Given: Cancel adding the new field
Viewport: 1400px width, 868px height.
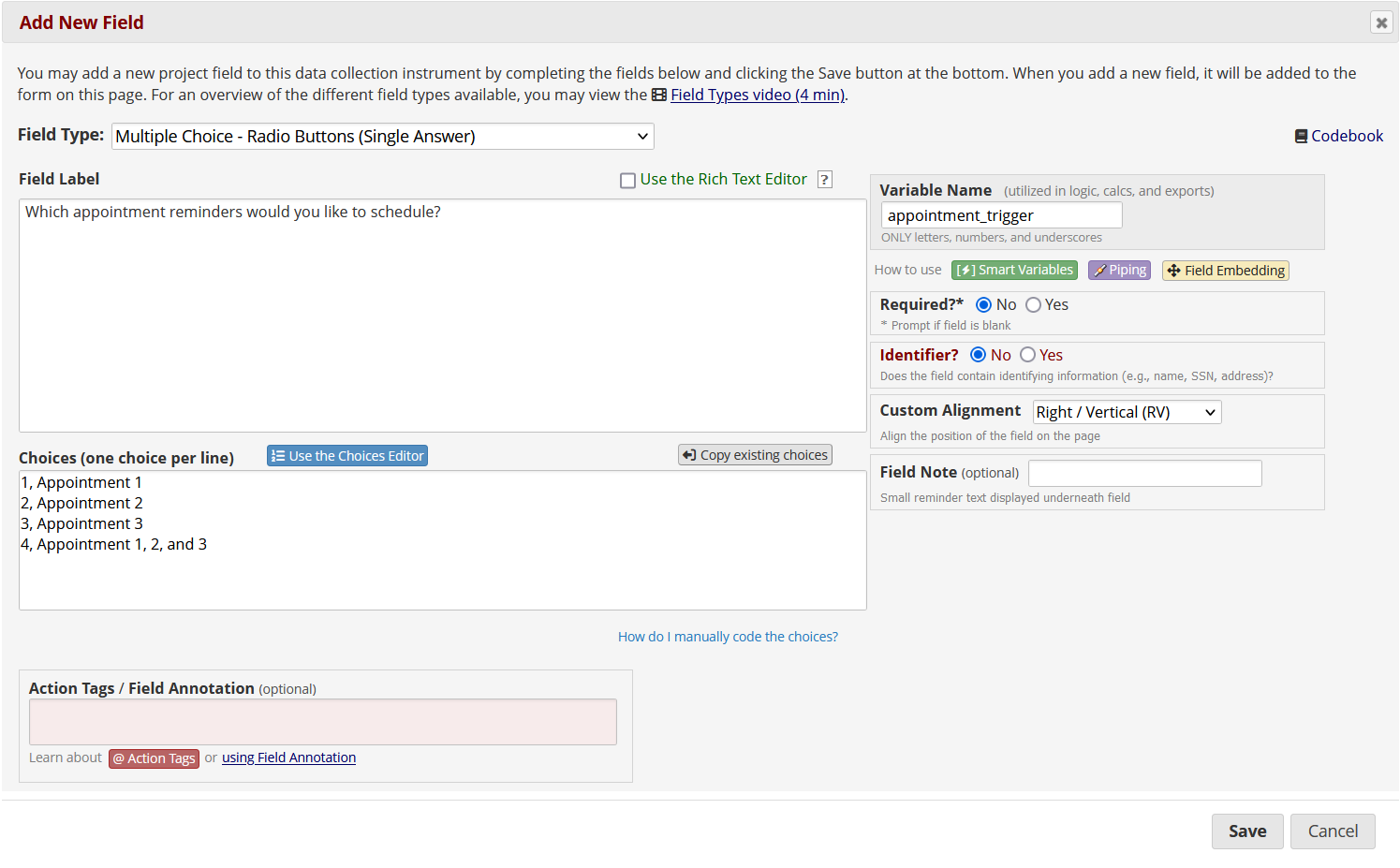Looking at the screenshot, I should coord(1333,831).
